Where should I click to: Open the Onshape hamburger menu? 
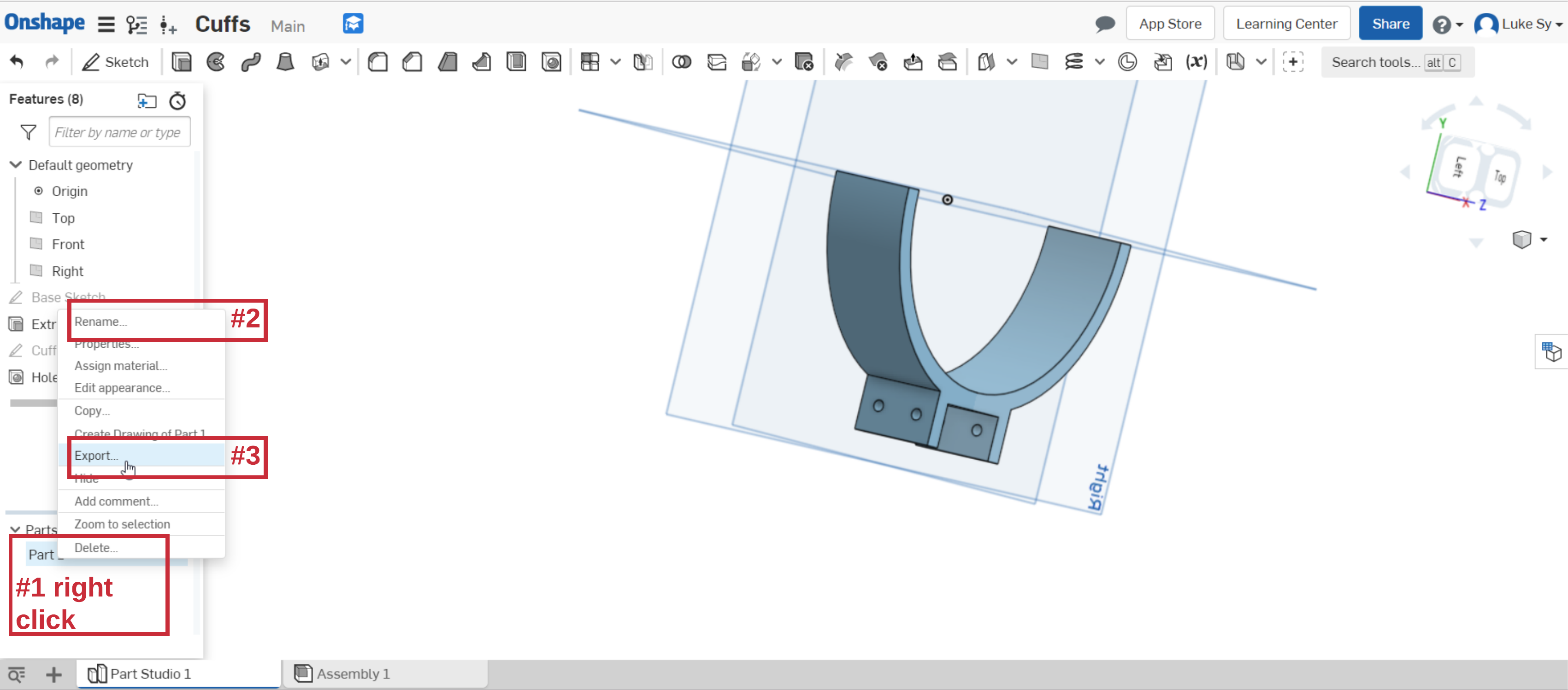(x=106, y=24)
